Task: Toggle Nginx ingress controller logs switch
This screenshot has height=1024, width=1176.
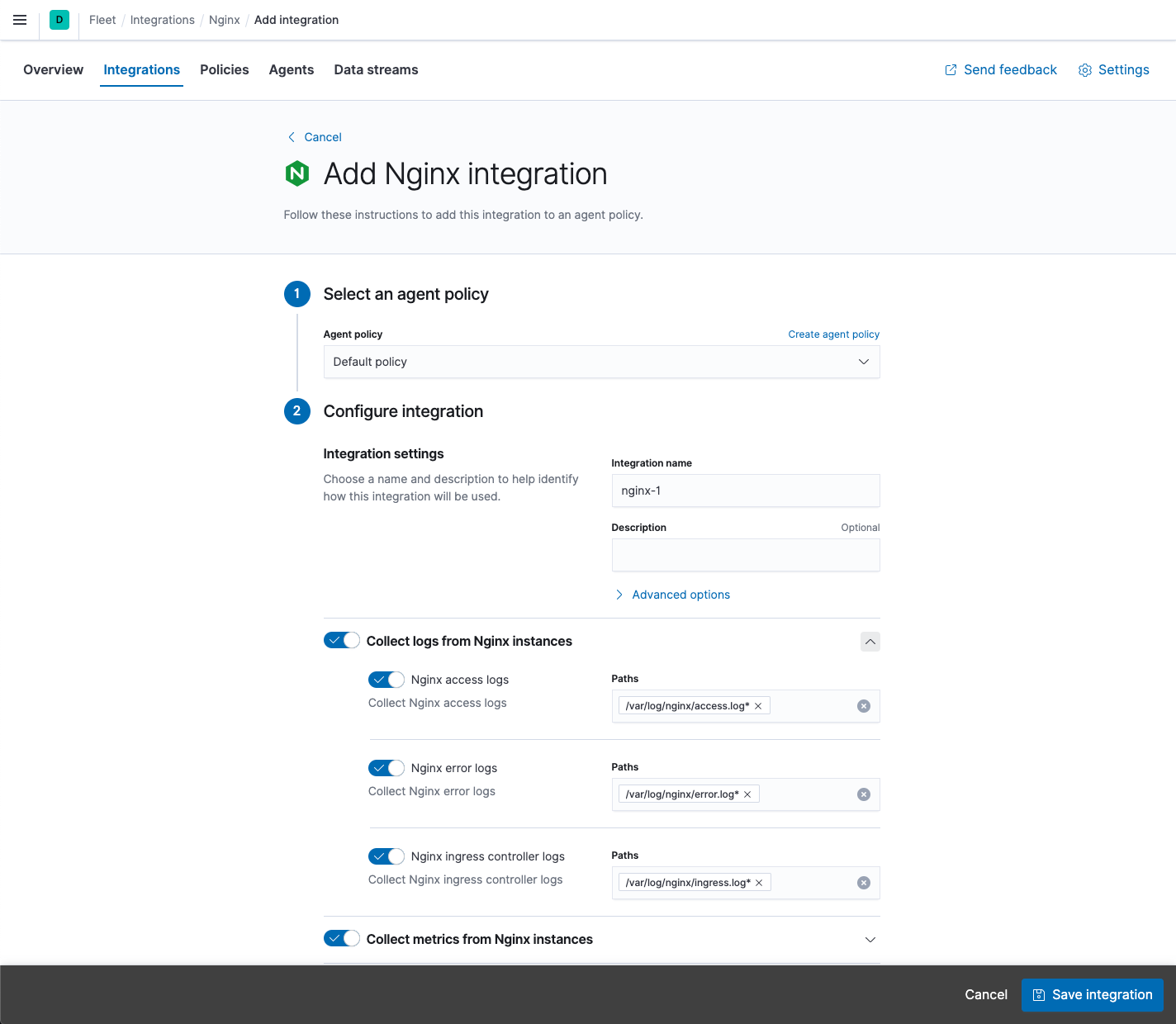Action: [x=386, y=856]
